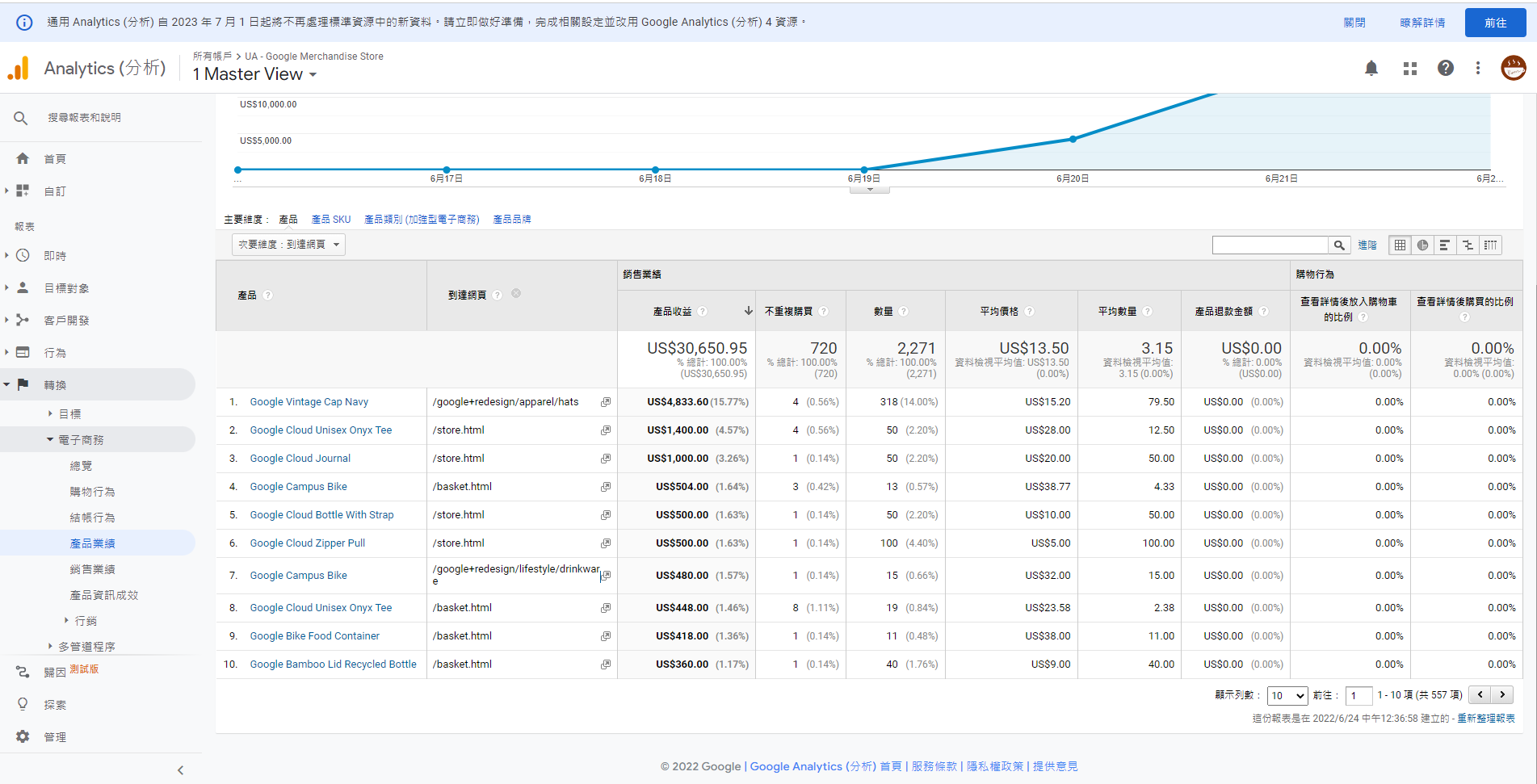Switch to data table view icon

(1400, 245)
